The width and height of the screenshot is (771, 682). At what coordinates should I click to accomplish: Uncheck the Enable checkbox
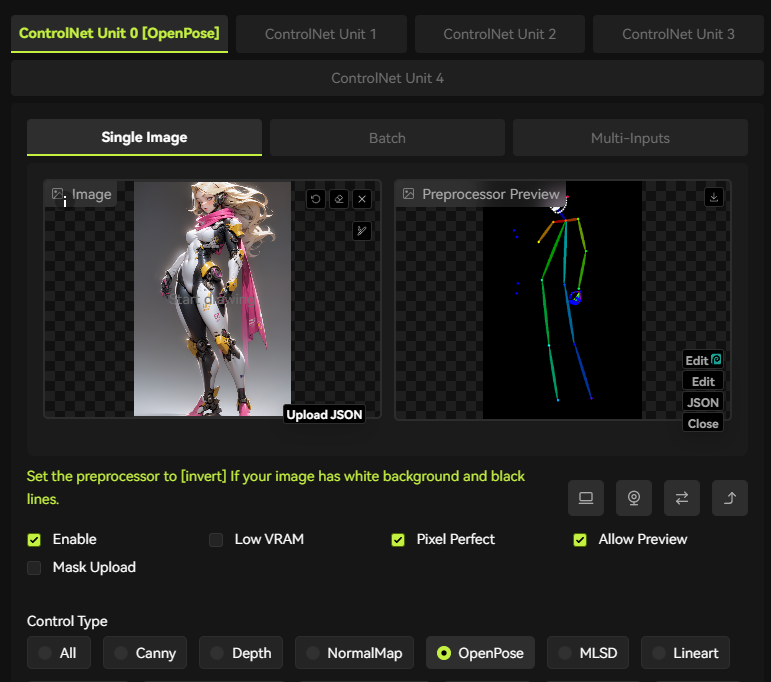[34, 540]
